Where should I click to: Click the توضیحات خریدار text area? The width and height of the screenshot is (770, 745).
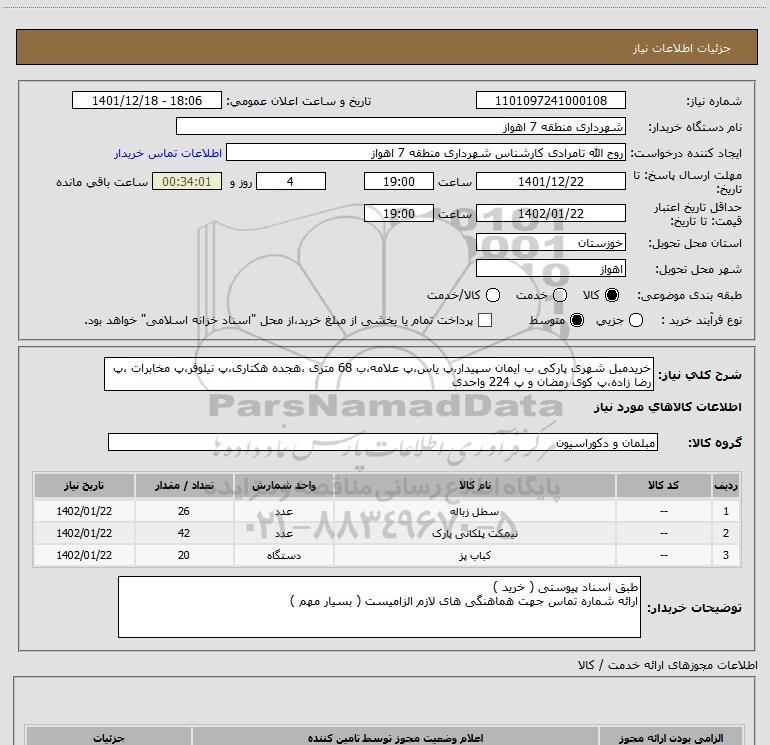(379, 607)
